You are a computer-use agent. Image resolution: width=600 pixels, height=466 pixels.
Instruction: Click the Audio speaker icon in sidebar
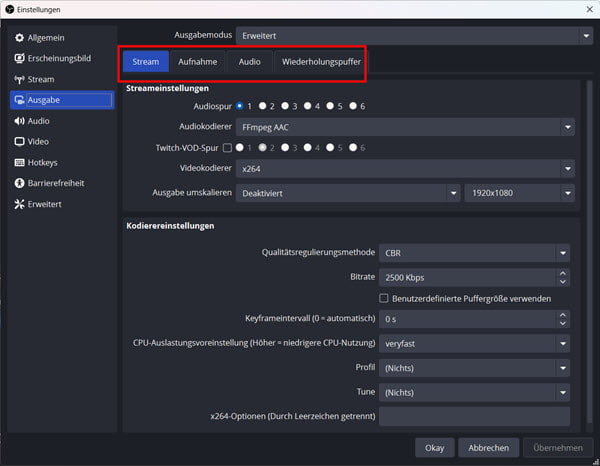19,121
